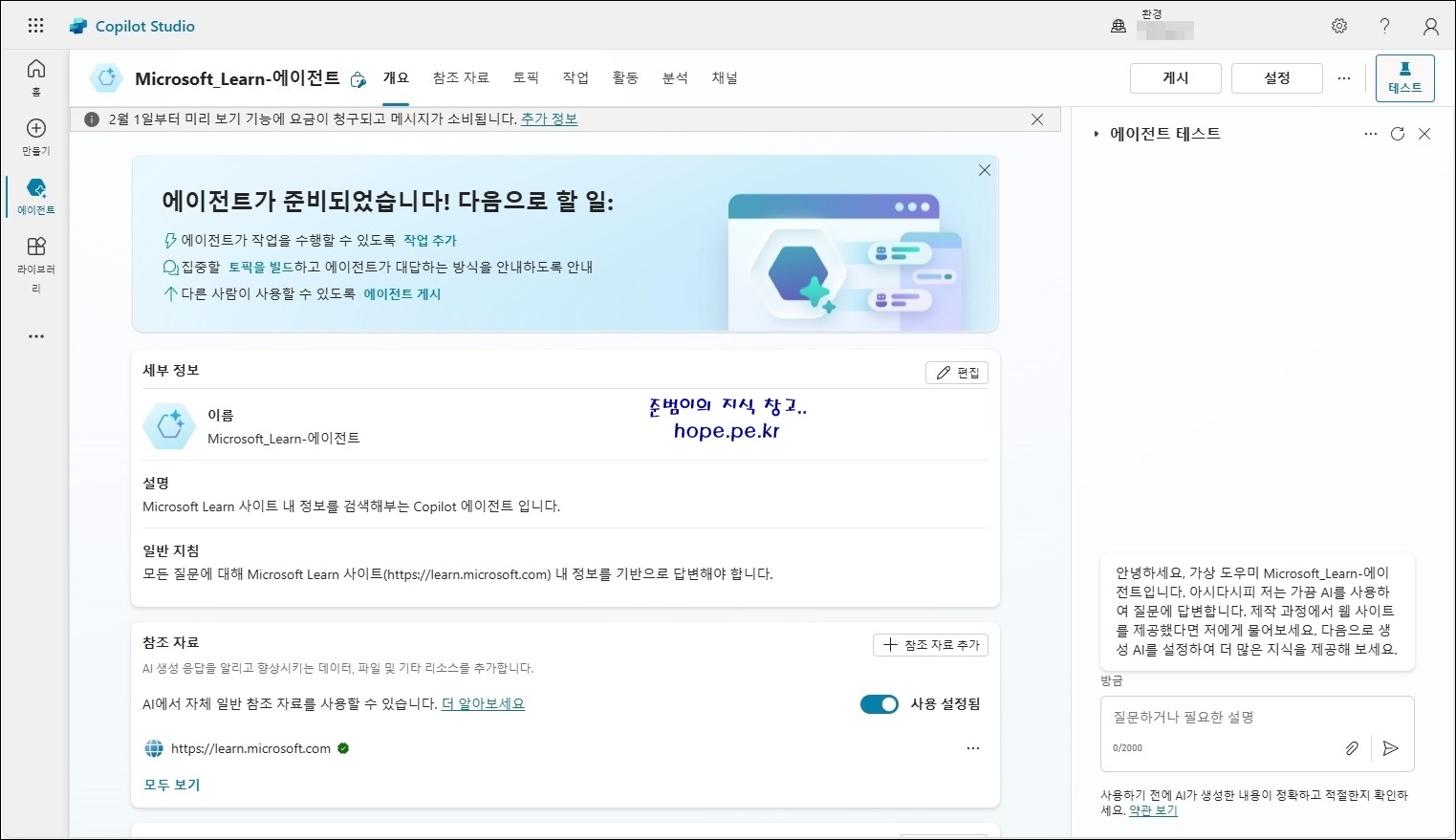Switch to the Actions (작업) tab
Image resolution: width=1456 pixels, height=840 pixels.
click(576, 78)
